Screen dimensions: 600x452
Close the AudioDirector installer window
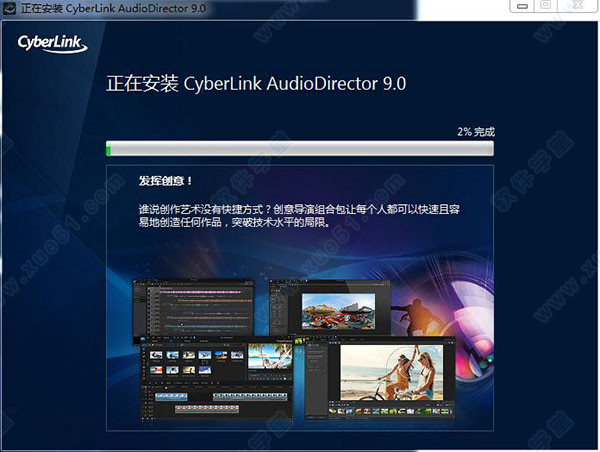click(577, 6)
